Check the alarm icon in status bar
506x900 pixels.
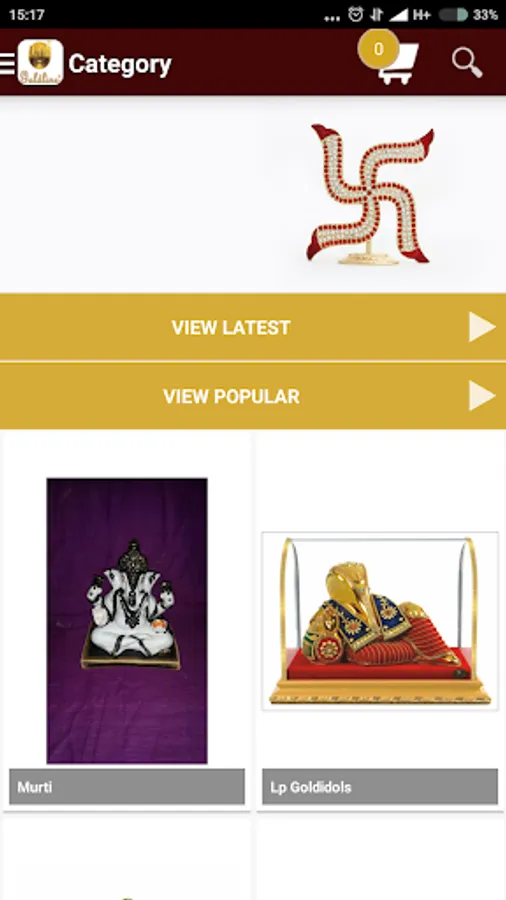pos(356,14)
